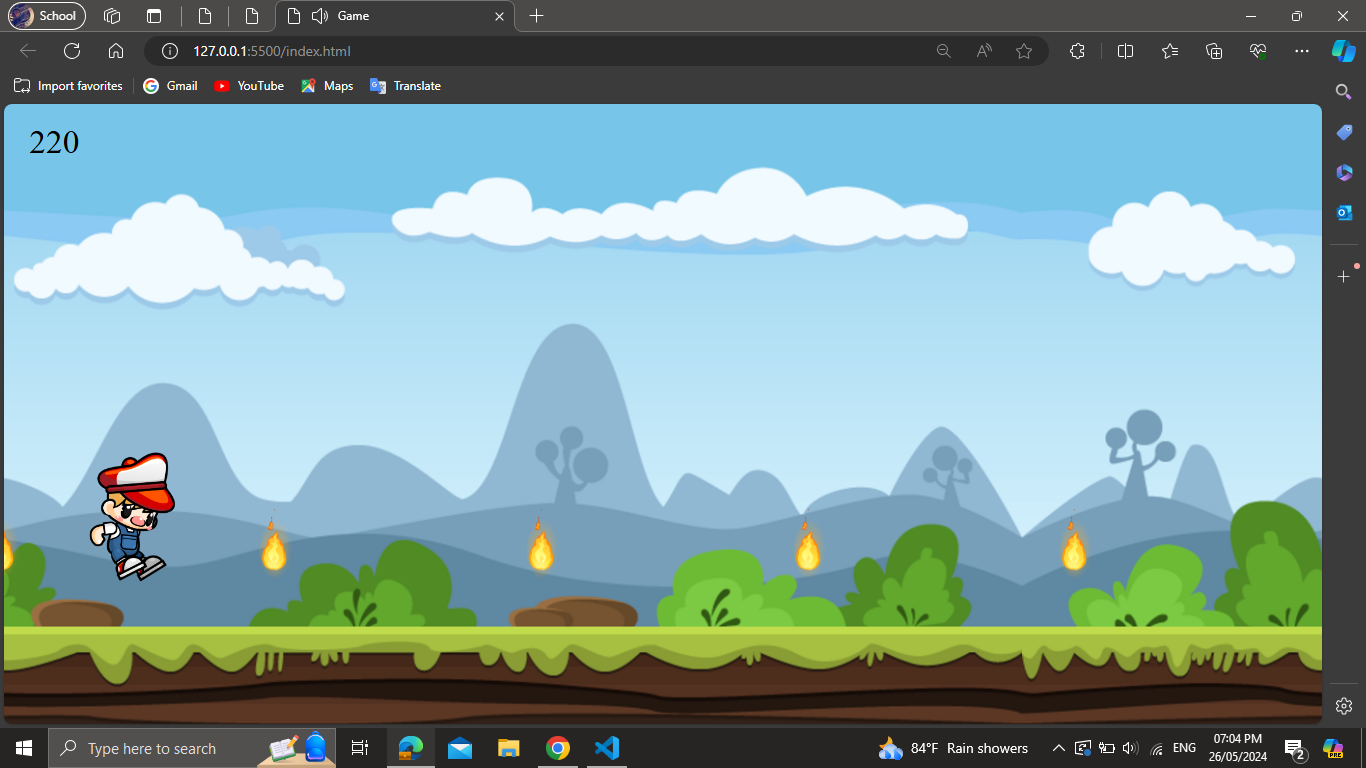This screenshot has height=768, width=1366.
Task: Open Copilot from the browser toolbar
Action: coord(1343,51)
